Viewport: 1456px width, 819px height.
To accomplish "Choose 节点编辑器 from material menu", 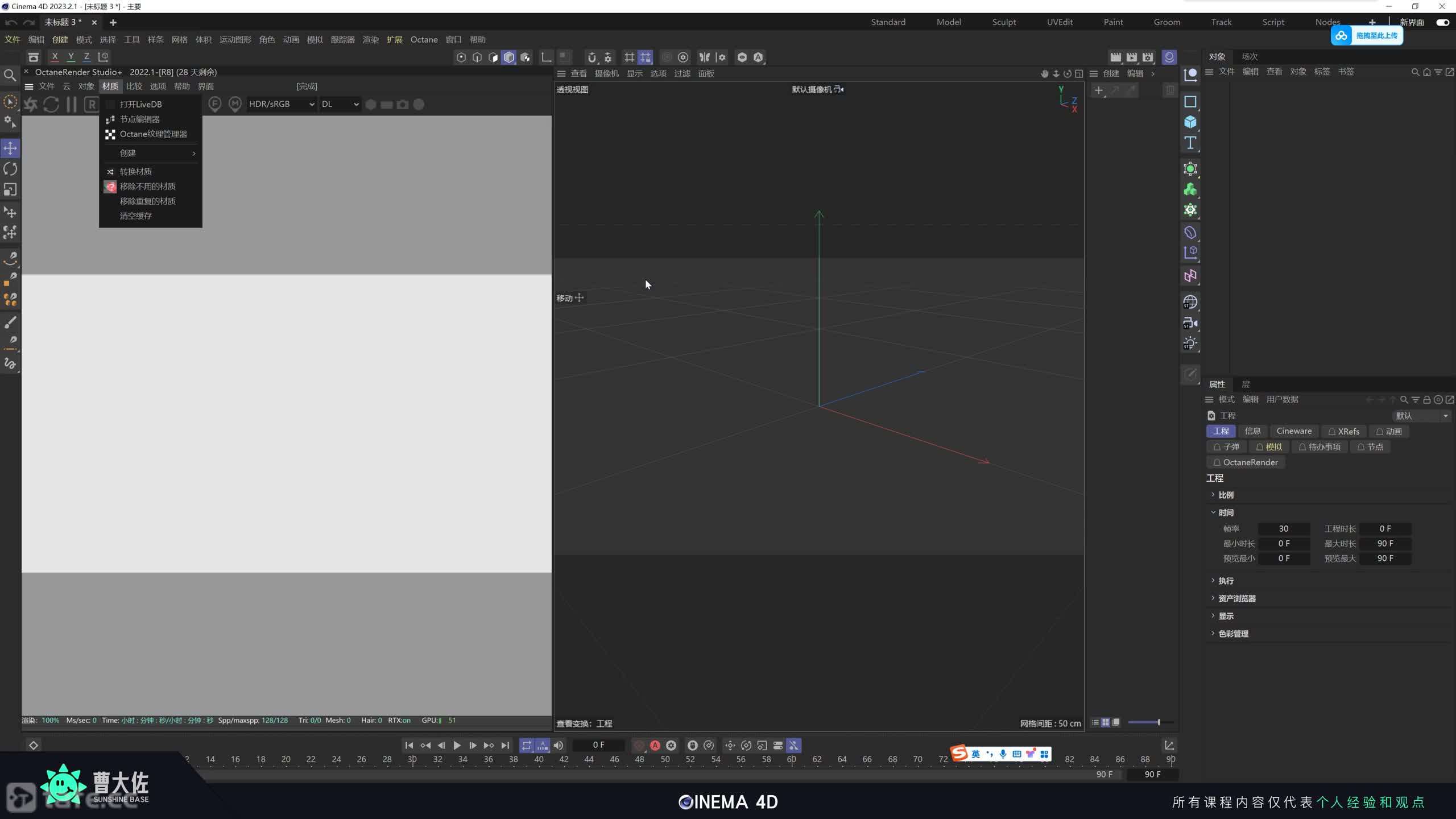I will point(140,119).
